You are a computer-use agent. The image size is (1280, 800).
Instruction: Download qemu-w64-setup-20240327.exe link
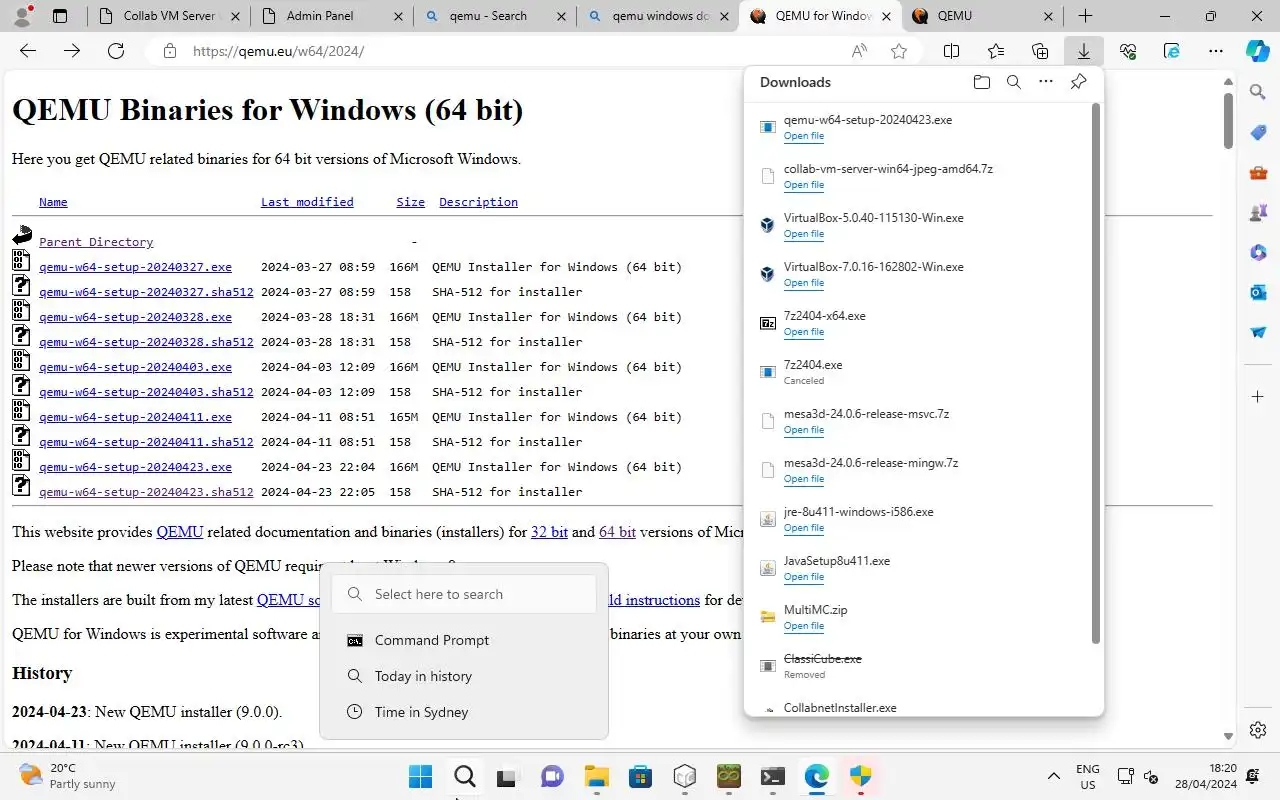coord(135,267)
